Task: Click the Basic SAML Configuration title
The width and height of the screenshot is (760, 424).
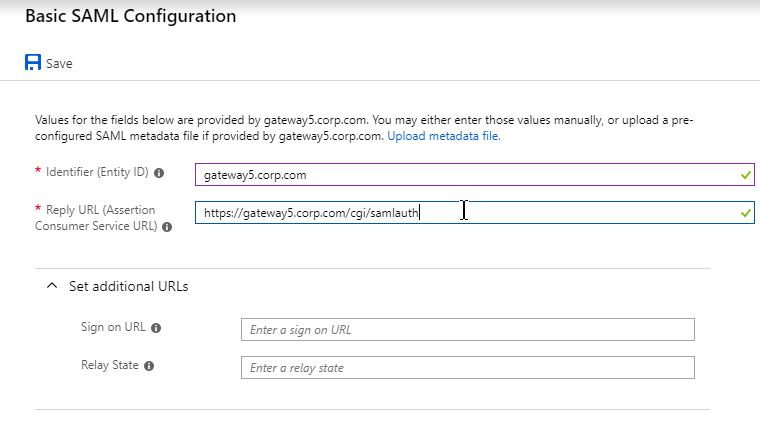Action: coord(130,16)
